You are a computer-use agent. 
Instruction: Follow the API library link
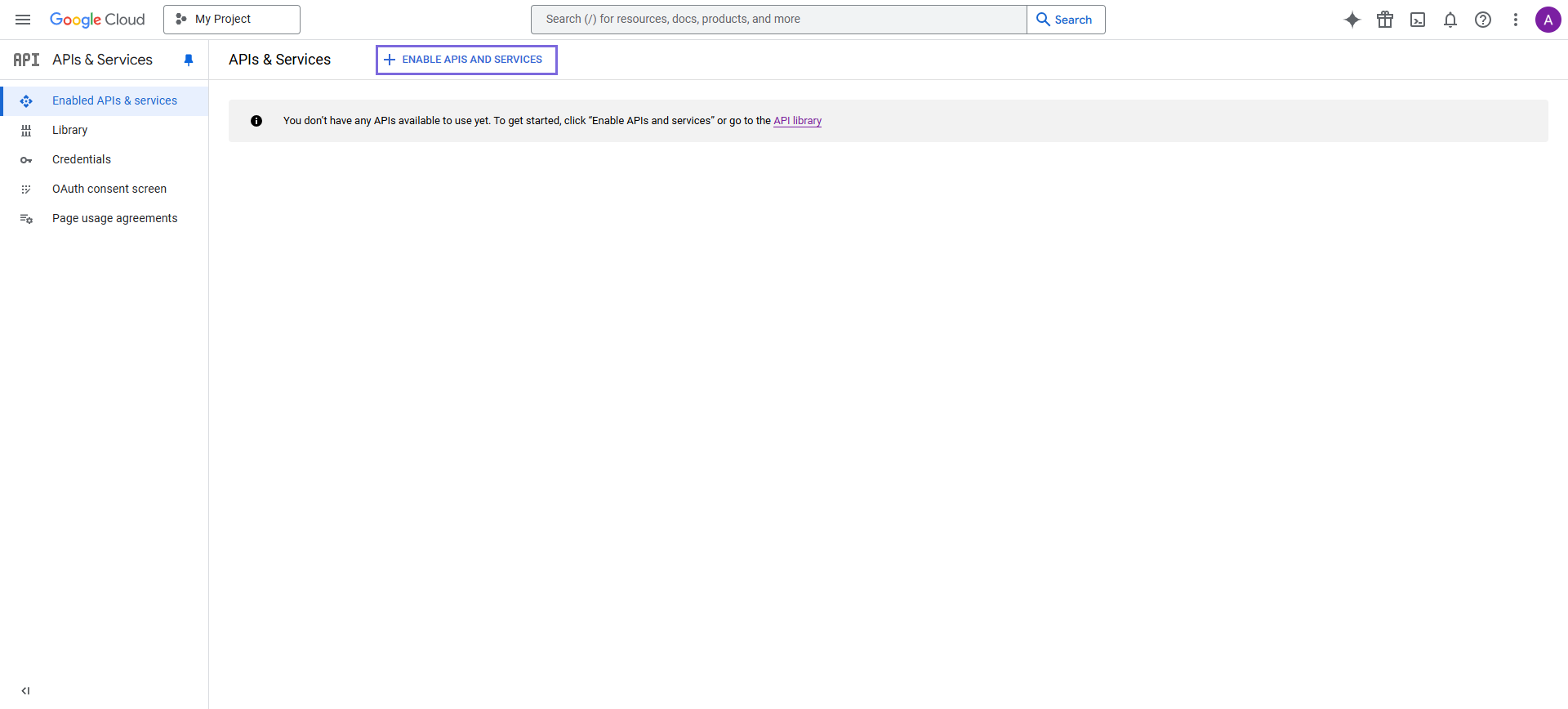(x=797, y=121)
